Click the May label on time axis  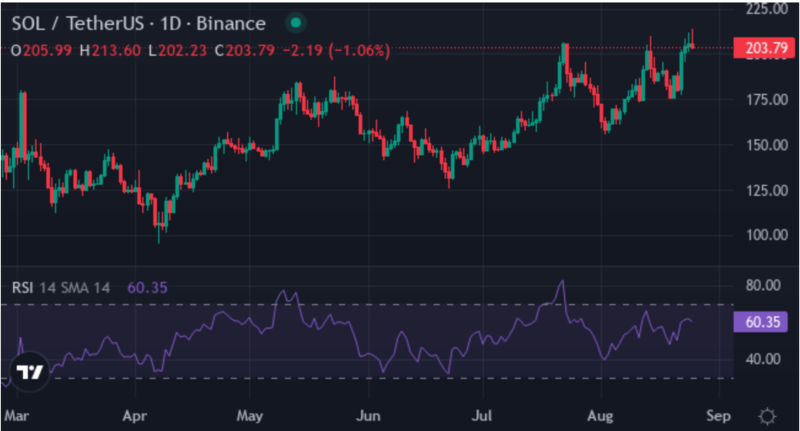point(251,413)
